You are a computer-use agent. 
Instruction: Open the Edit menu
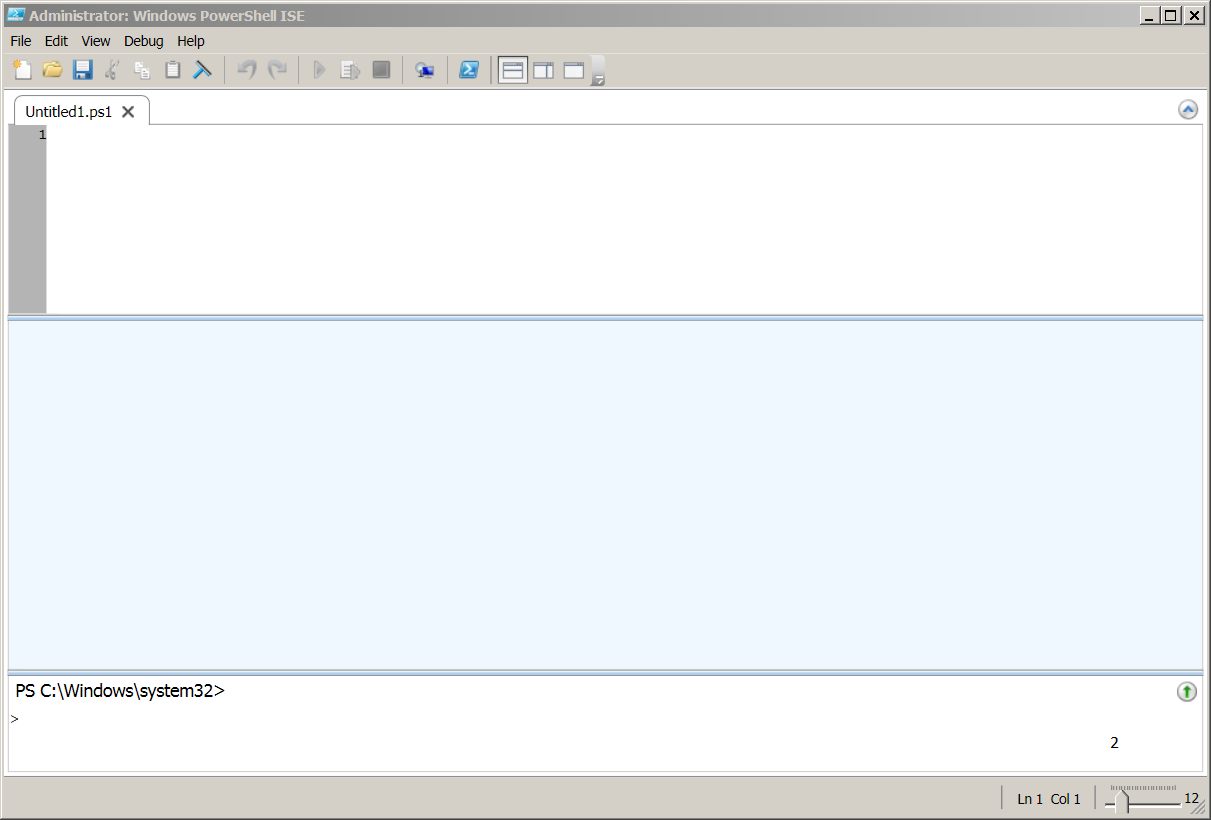tap(56, 41)
